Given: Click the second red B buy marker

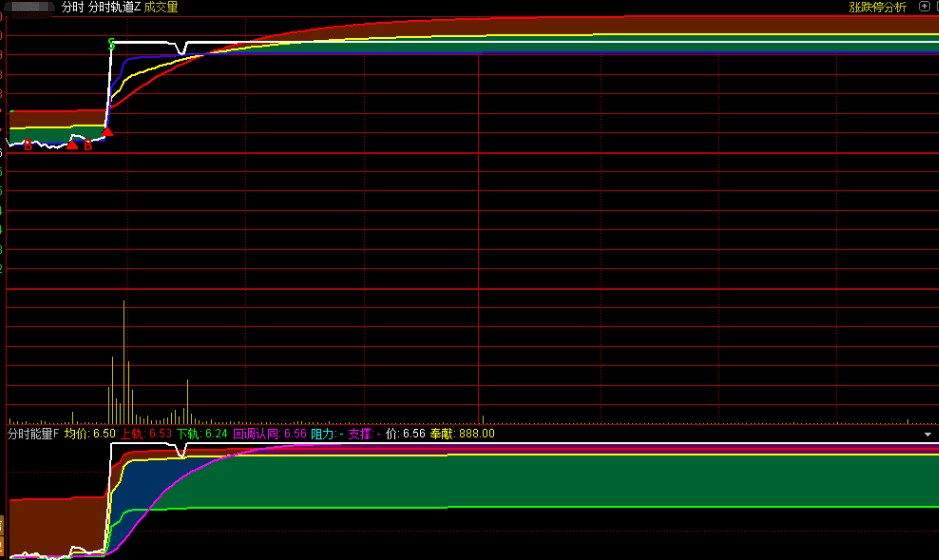Looking at the screenshot, I should click(88, 146).
